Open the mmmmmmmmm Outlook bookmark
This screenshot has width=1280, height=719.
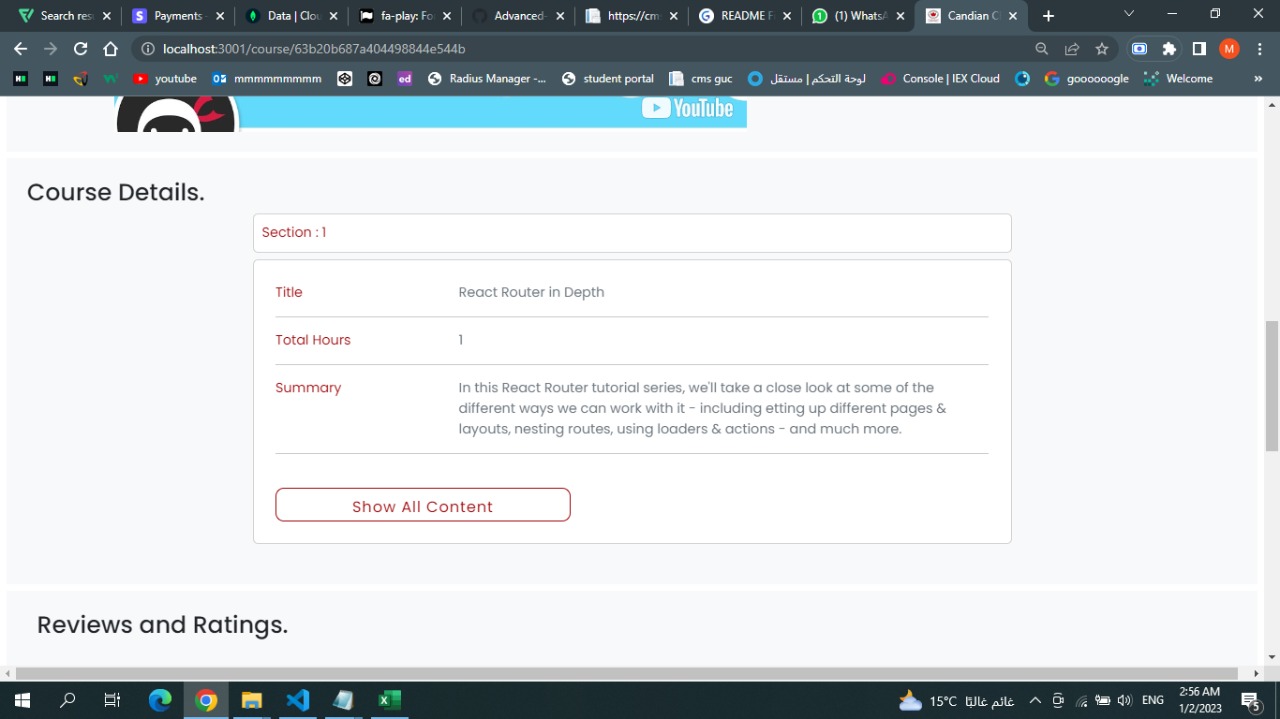pos(267,78)
